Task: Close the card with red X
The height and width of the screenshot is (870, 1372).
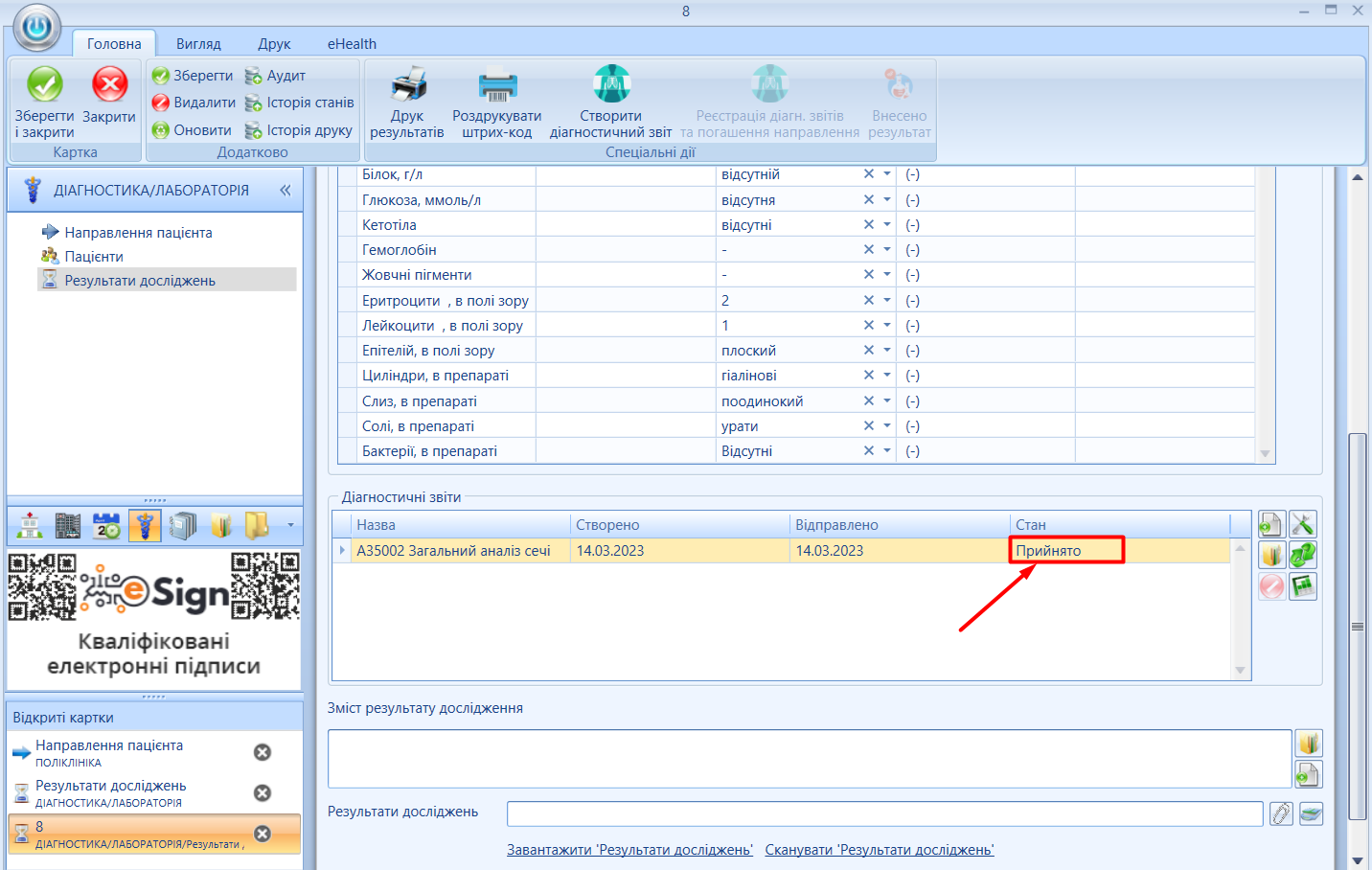Action: (x=109, y=96)
